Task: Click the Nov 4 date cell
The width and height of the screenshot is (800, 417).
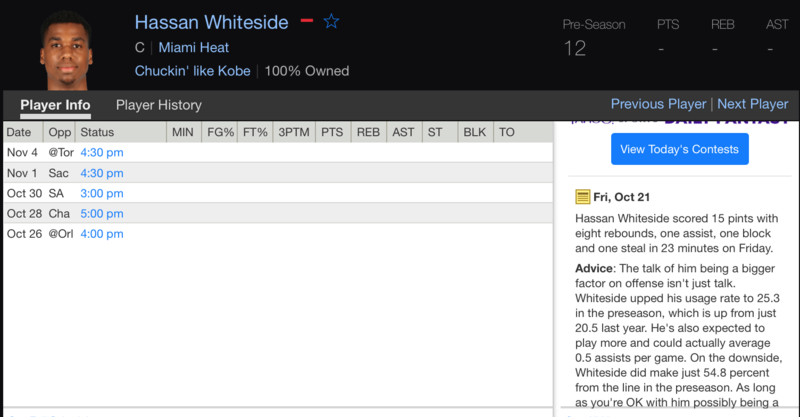Action: click(x=22, y=153)
